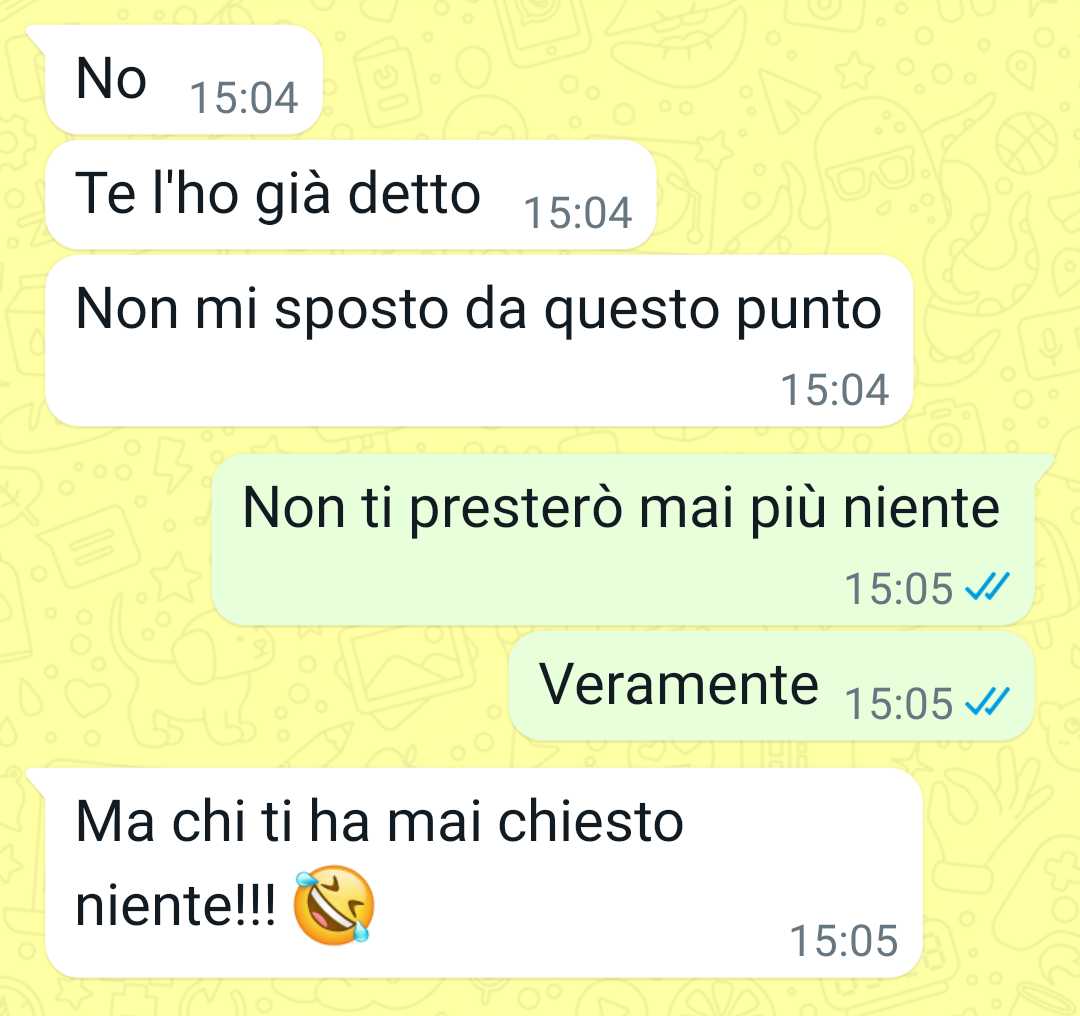Tap the laughing-crying emoji in last message
This screenshot has width=1080, height=1016.
click(334, 904)
